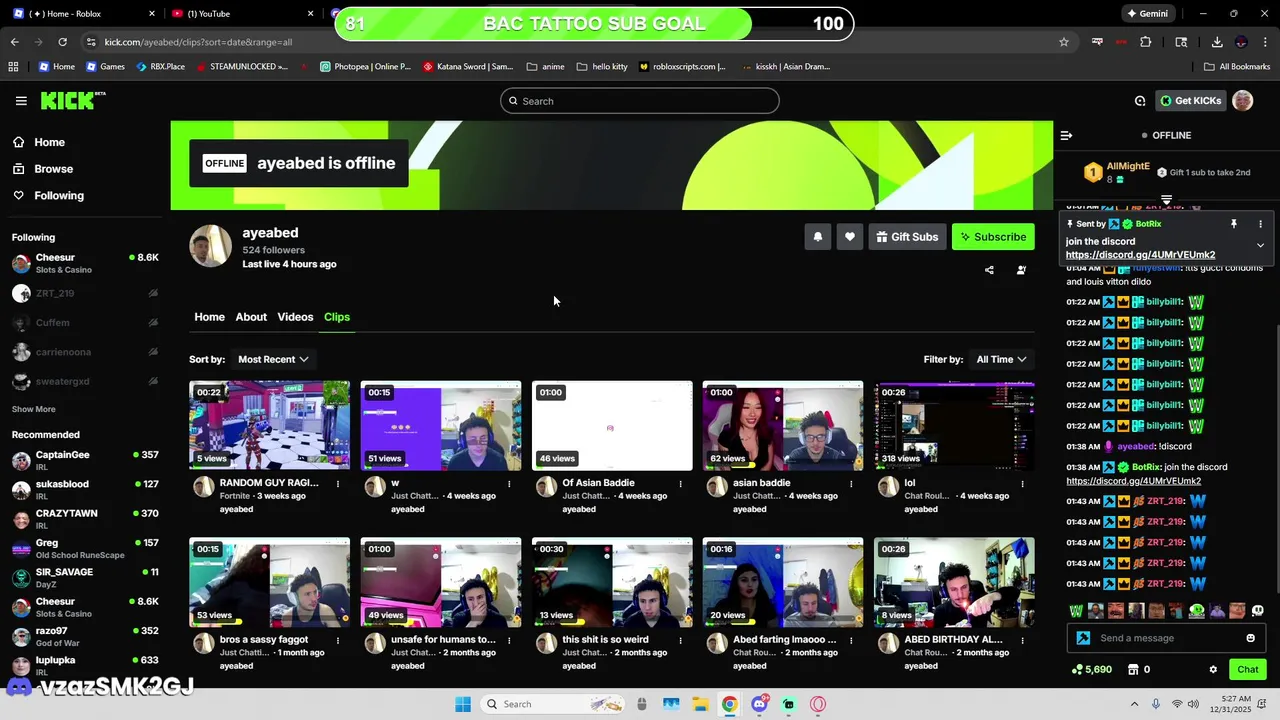Open CaptainGee recommended channel
Viewport: 1280px width, 720px height.
[85, 460]
